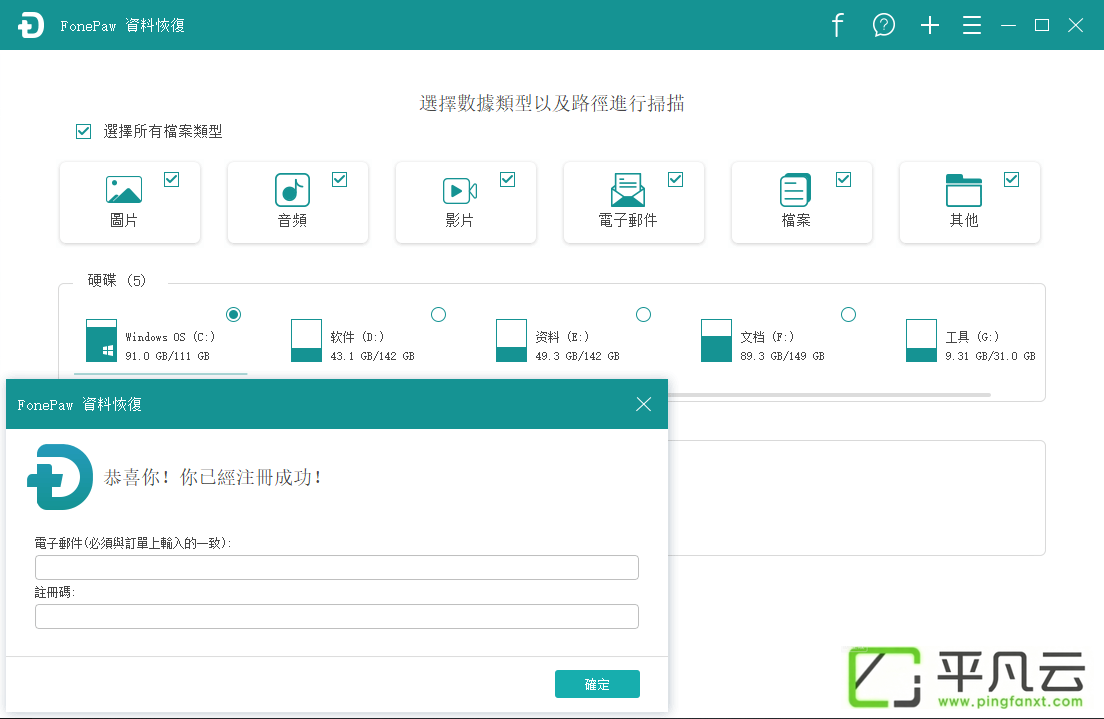Select 资料 (E:) drive radio button
Viewport: 1104px width, 719px height.
[x=644, y=314]
